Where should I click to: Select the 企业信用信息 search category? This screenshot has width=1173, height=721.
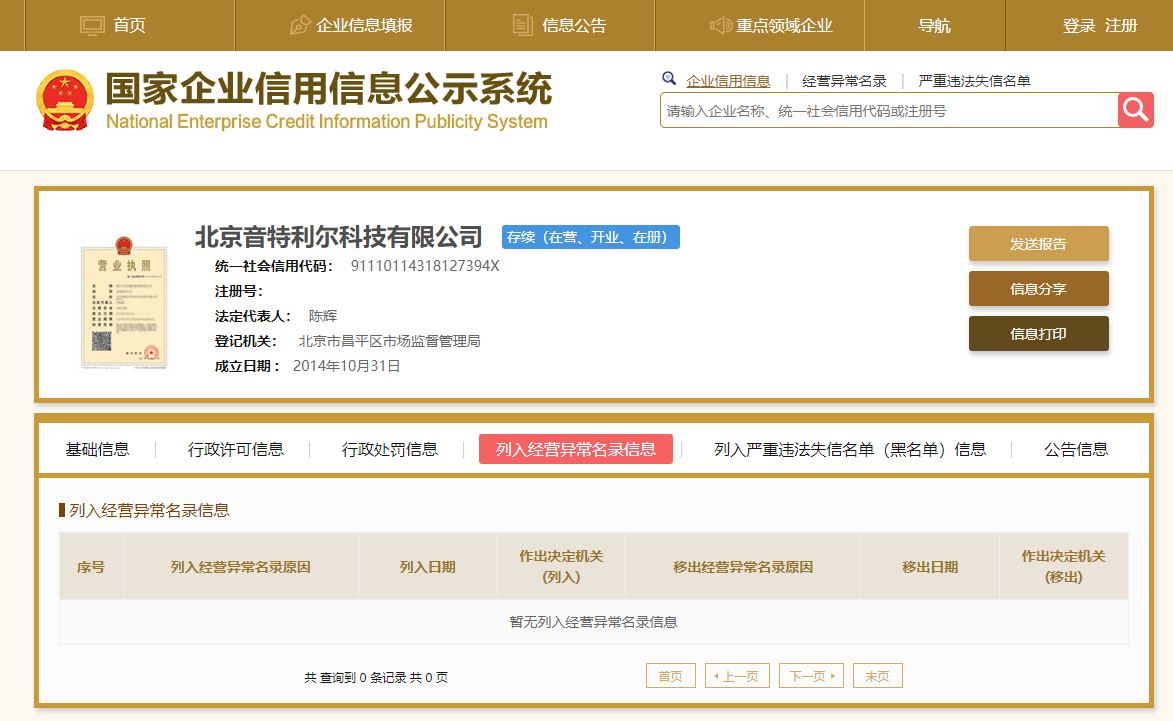[x=728, y=81]
